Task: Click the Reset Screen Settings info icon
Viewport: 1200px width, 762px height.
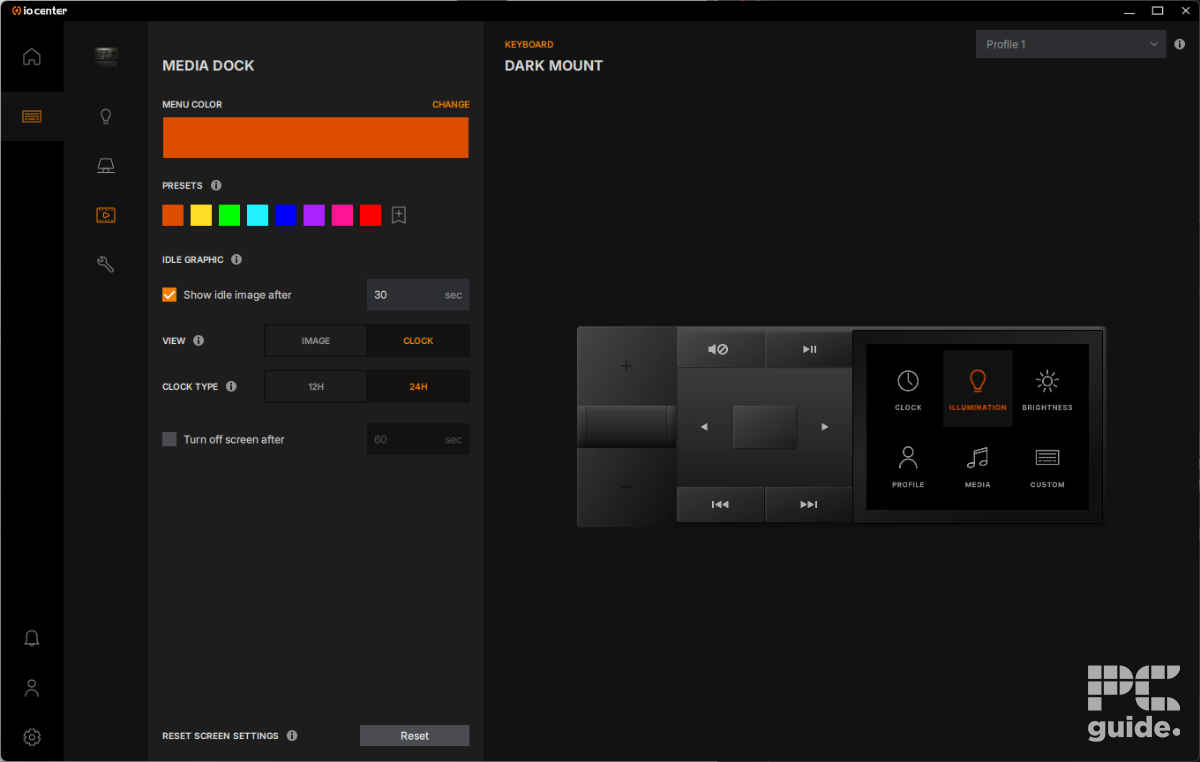Action: (x=292, y=736)
